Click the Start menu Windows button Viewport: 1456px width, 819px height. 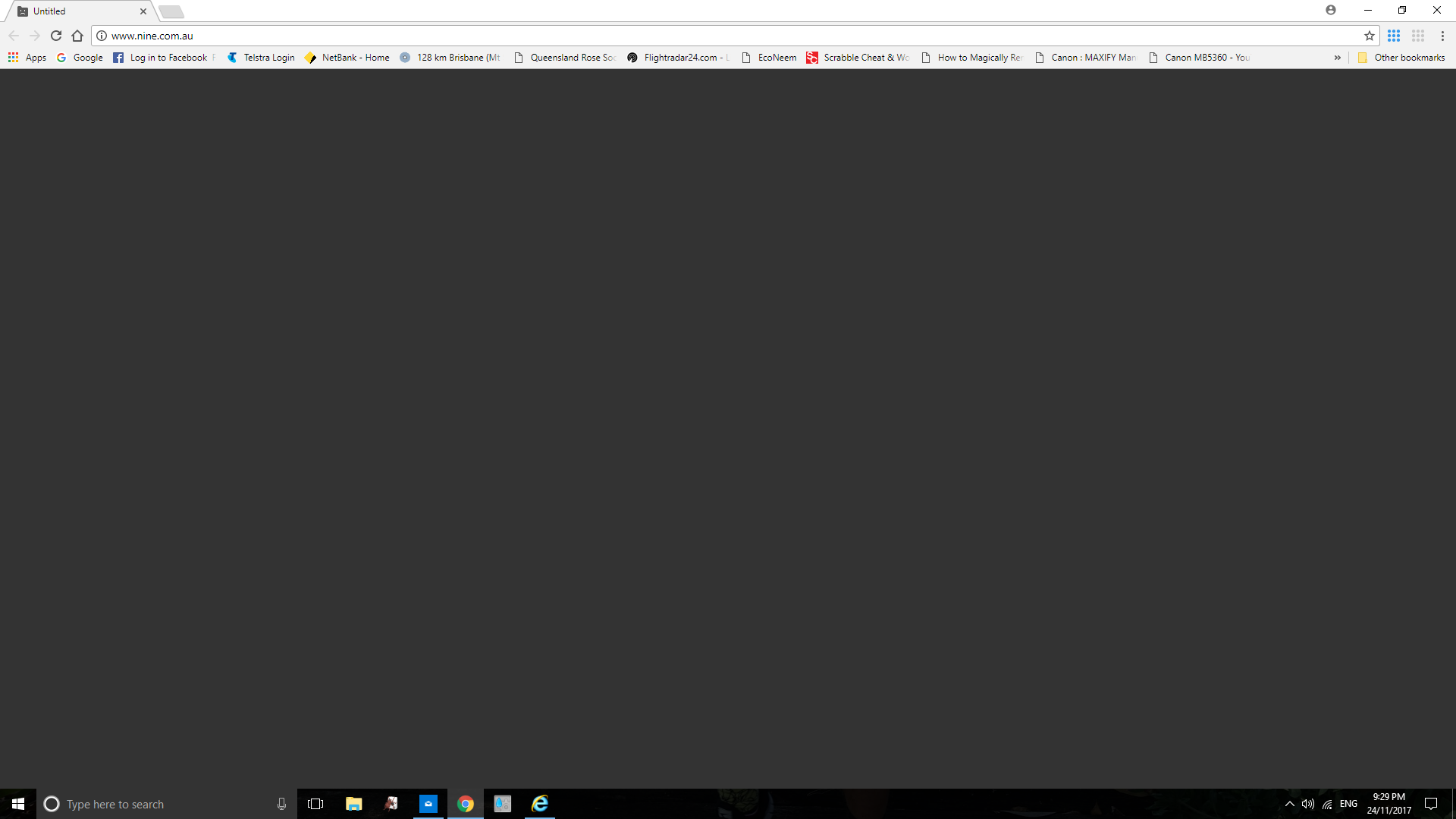pos(18,804)
